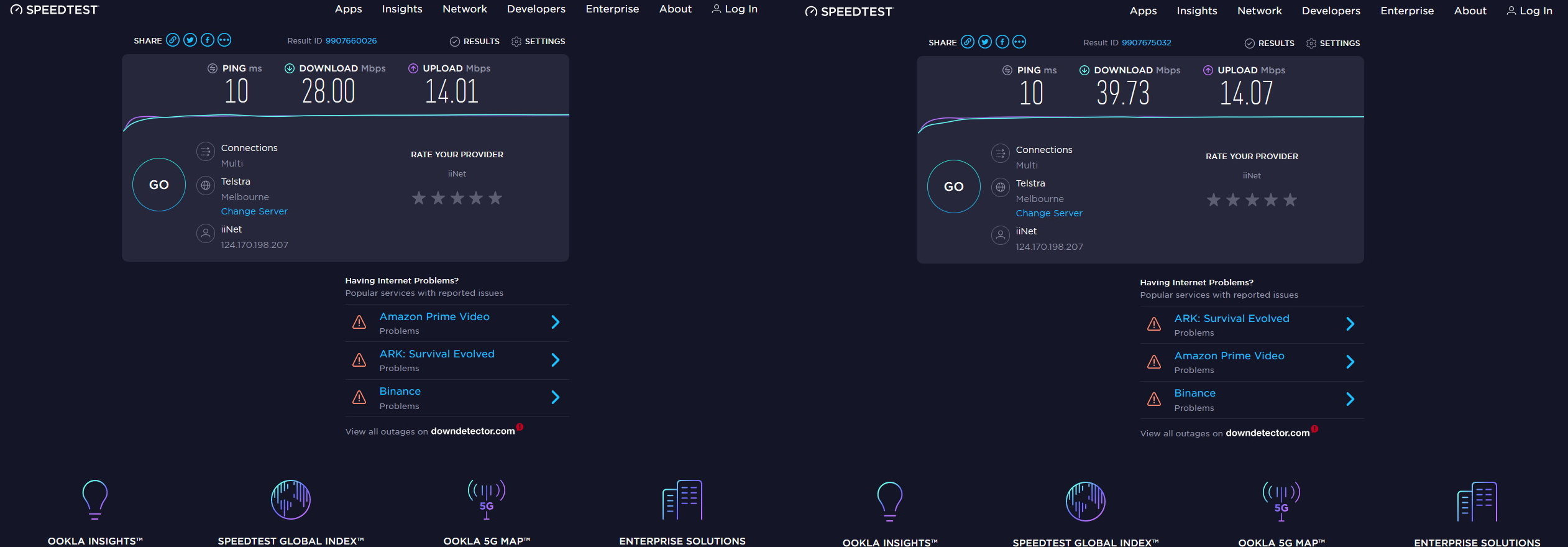
Task: Click the Ookla 5G Map antenna icon, right window
Action: tap(1281, 501)
